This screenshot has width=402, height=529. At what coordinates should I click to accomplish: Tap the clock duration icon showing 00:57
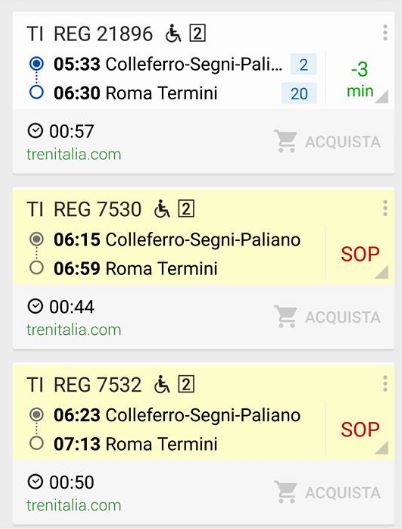(x=35, y=131)
